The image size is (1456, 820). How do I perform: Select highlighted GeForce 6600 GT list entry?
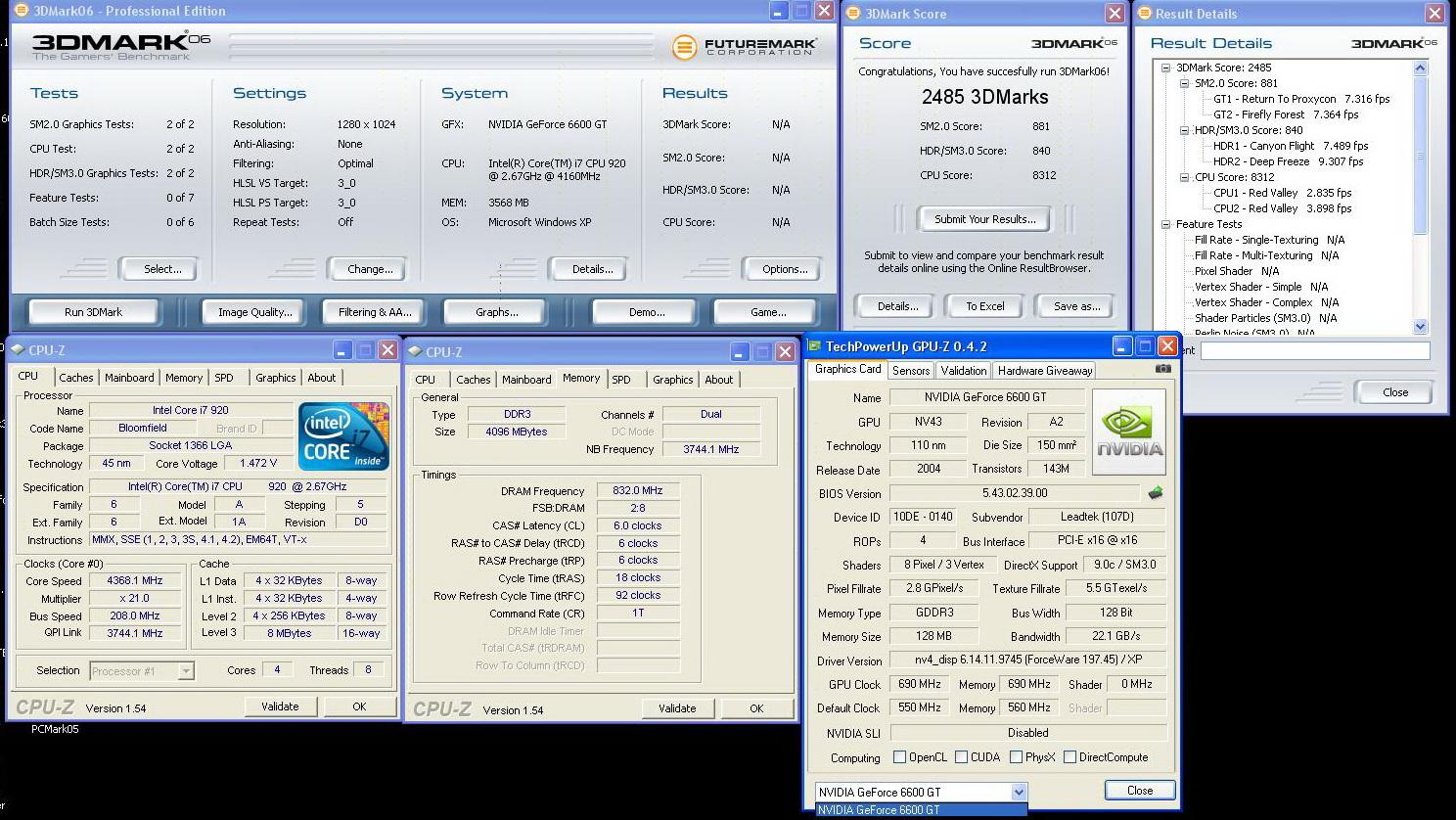(921, 810)
